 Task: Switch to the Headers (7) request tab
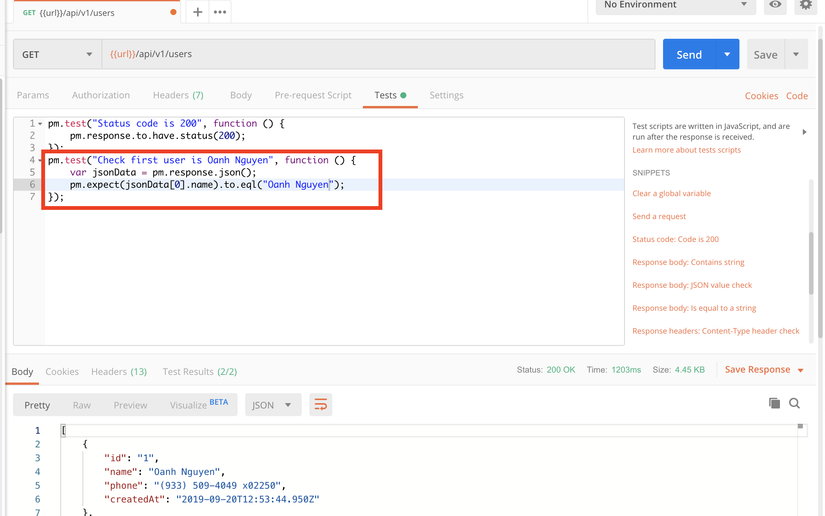pos(178,95)
